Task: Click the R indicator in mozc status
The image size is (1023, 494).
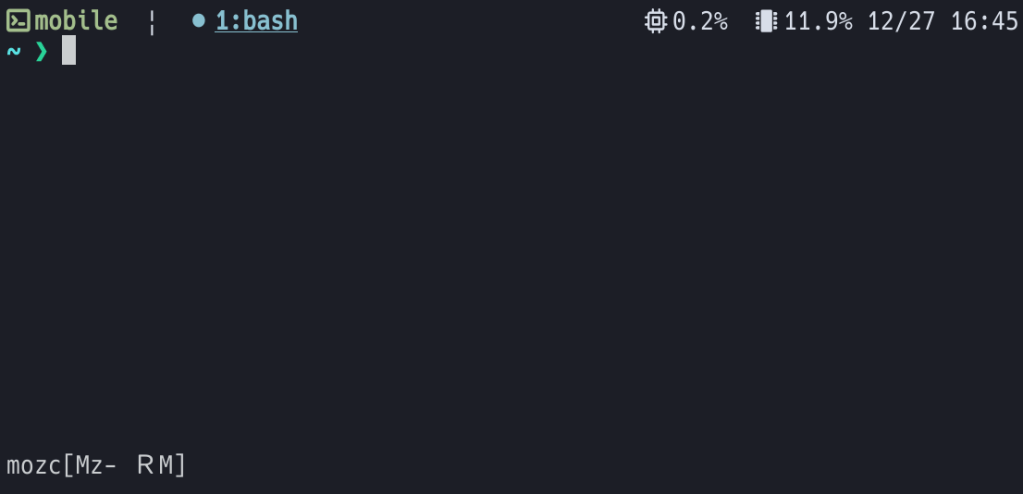Action: pos(145,465)
